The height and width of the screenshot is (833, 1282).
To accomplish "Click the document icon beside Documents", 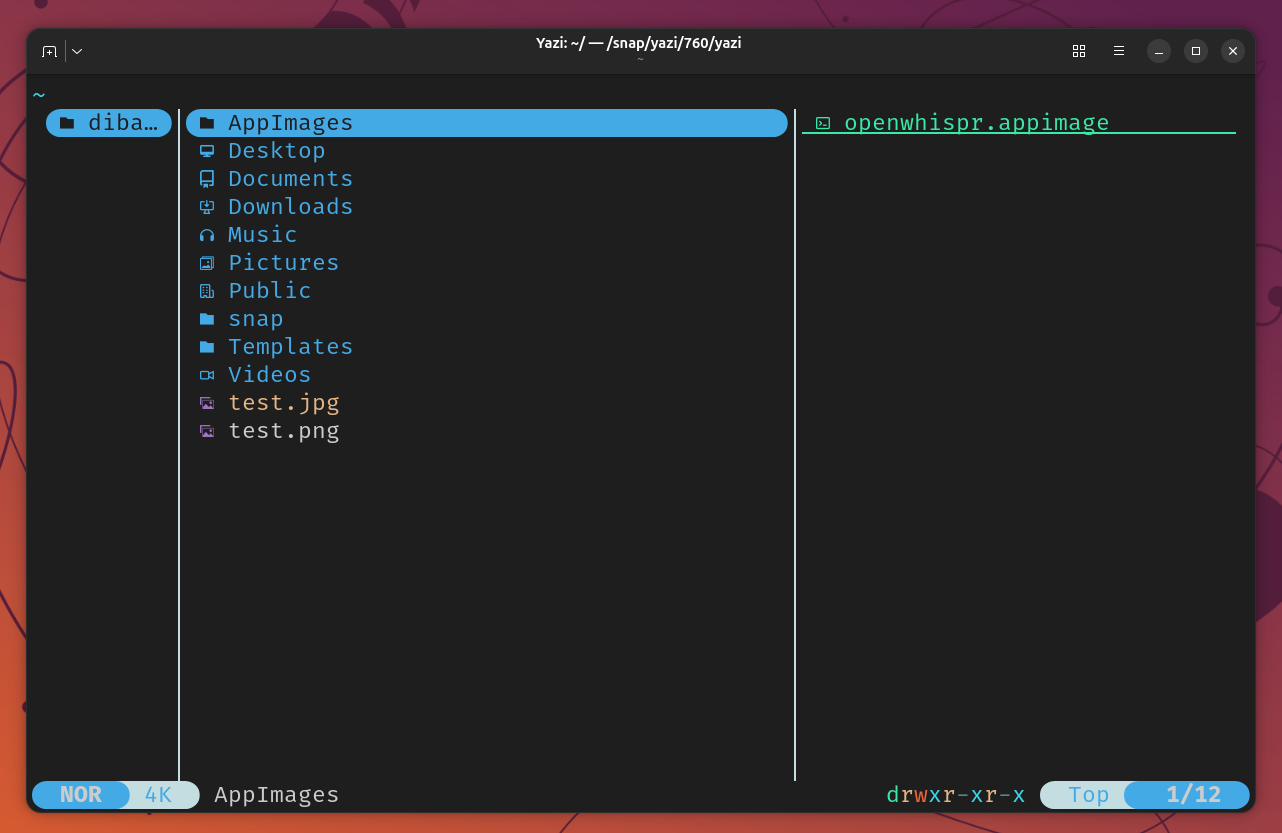I will point(207,179).
